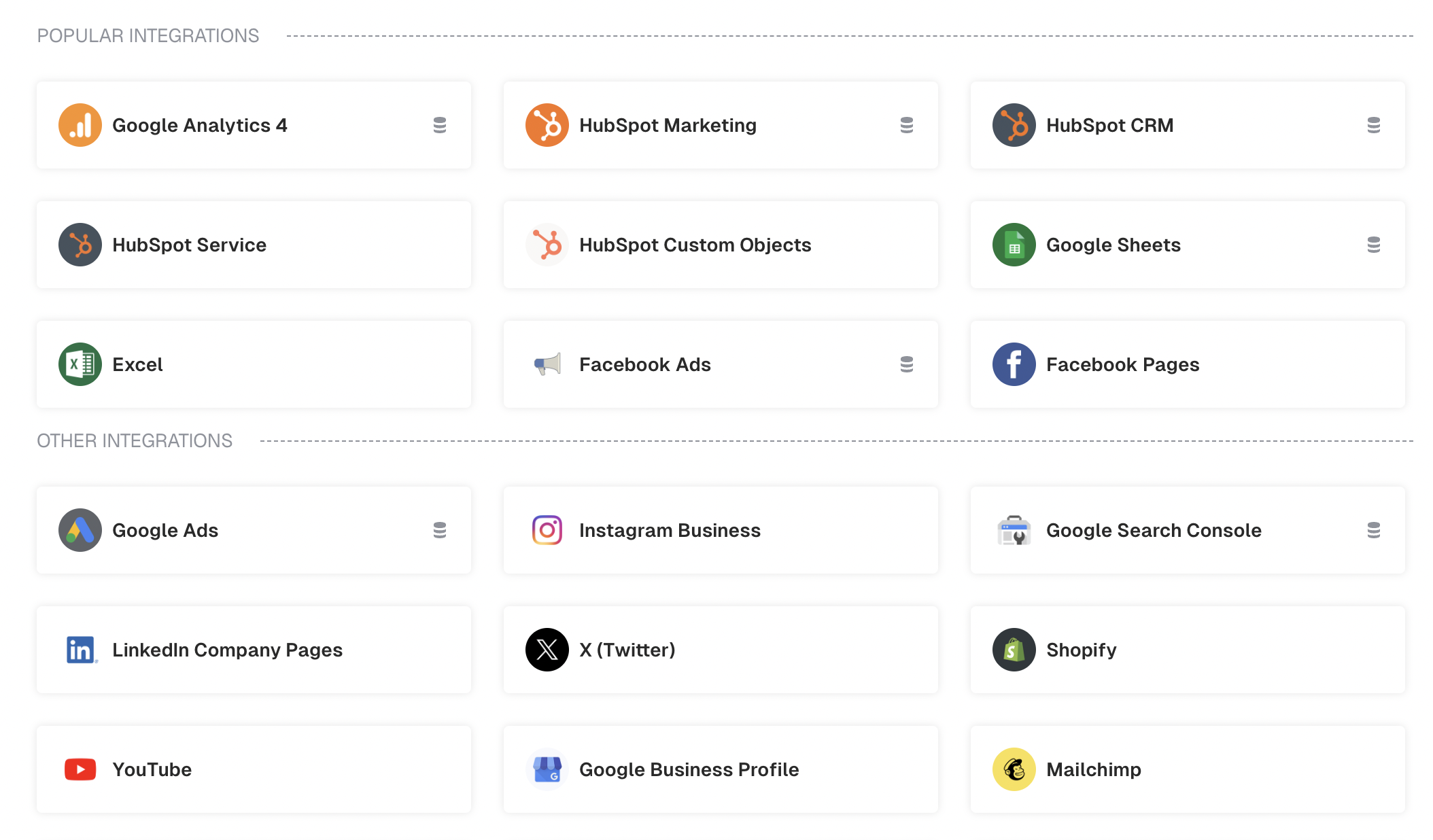Viewport: 1433px width, 840px height.
Task: Click the Instagram Business camera icon
Action: tap(547, 530)
